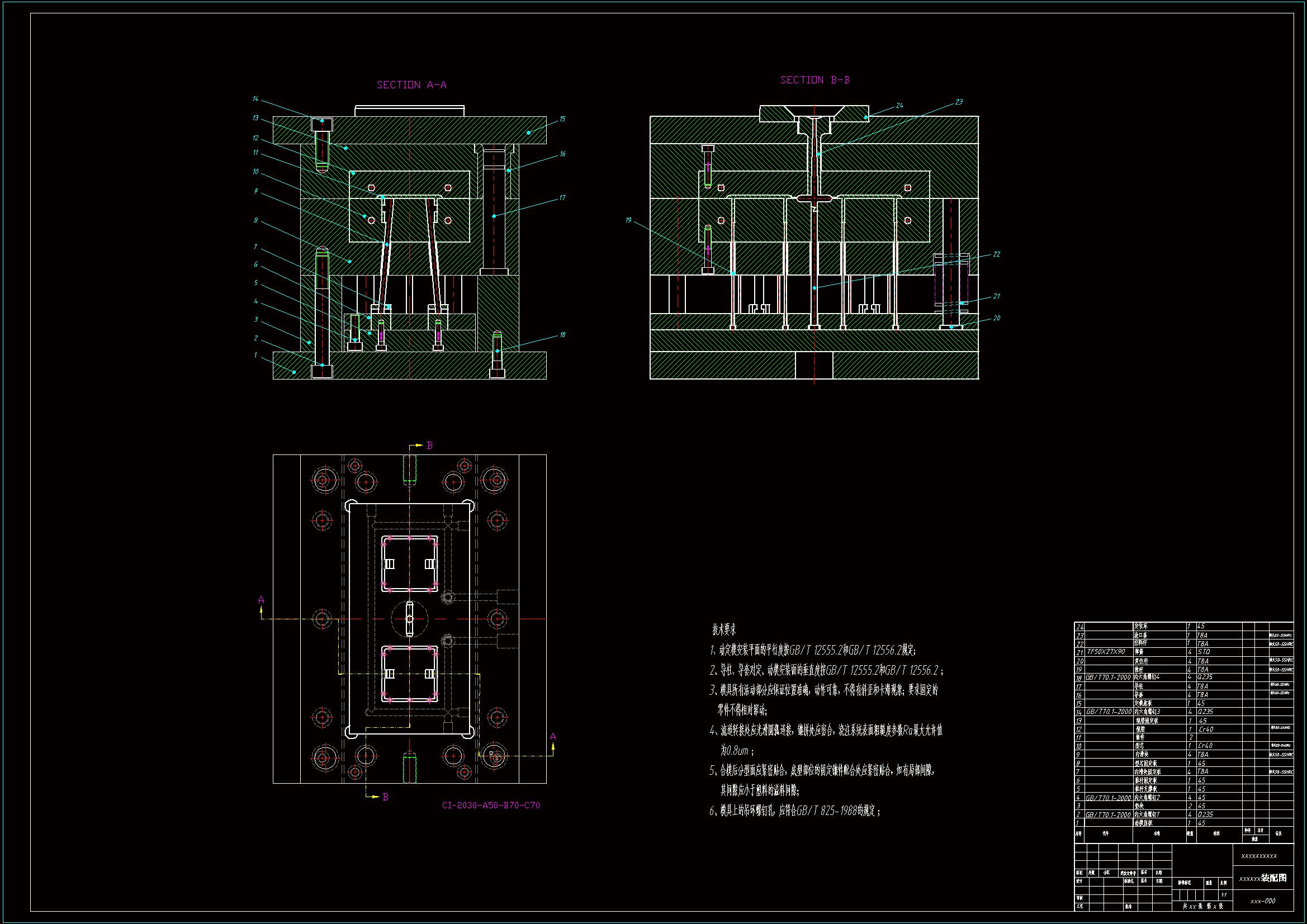Click the SECTION B-B title text
1307x924 pixels.
[814, 80]
